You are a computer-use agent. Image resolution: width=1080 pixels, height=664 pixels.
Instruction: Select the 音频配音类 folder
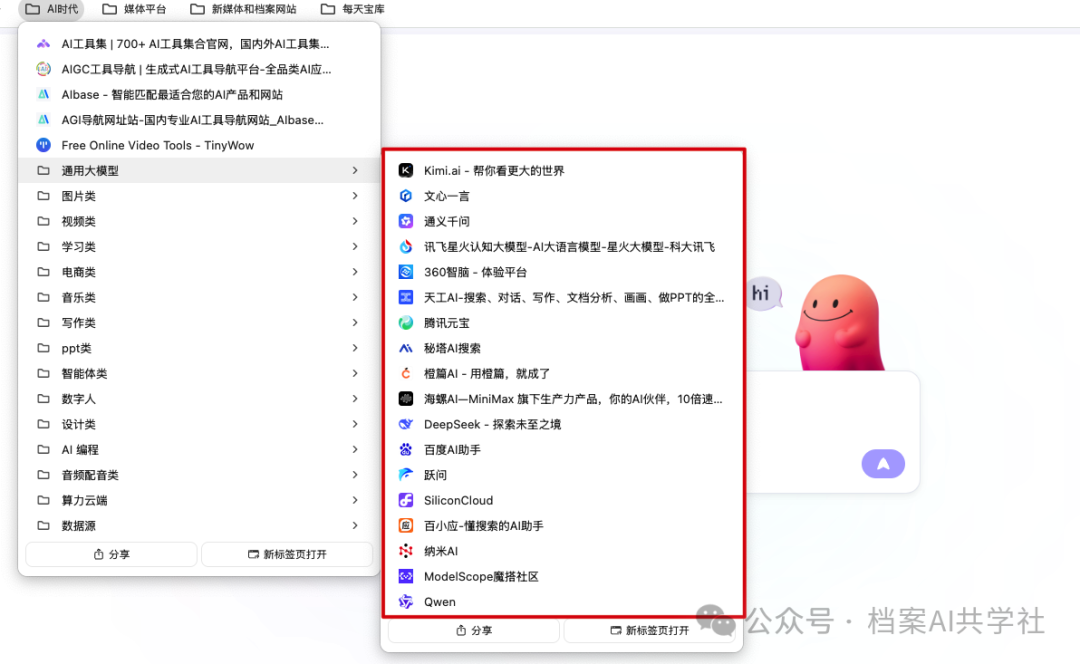[x=200, y=475]
